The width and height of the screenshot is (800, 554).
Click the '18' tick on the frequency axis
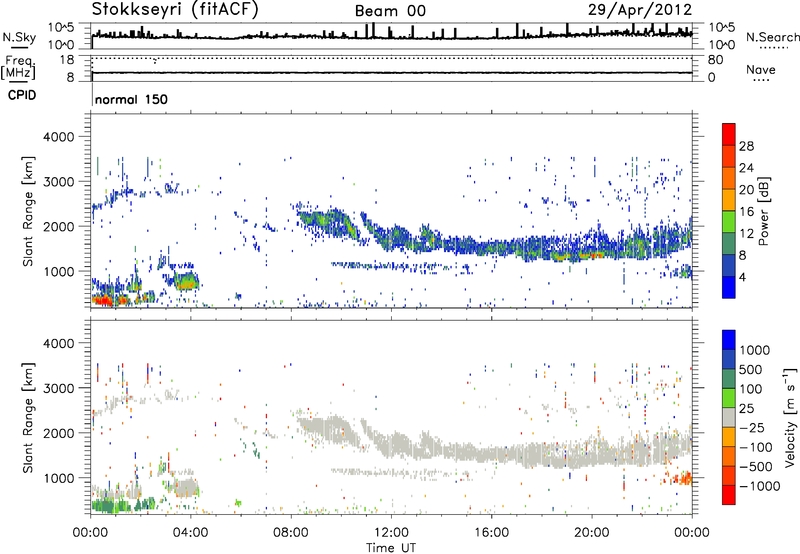pos(67,60)
